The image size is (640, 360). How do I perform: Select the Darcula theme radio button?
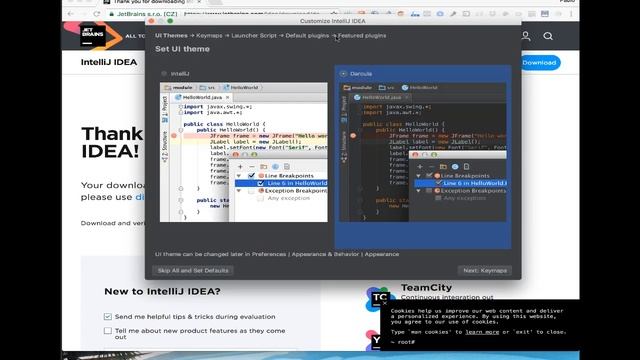(343, 73)
